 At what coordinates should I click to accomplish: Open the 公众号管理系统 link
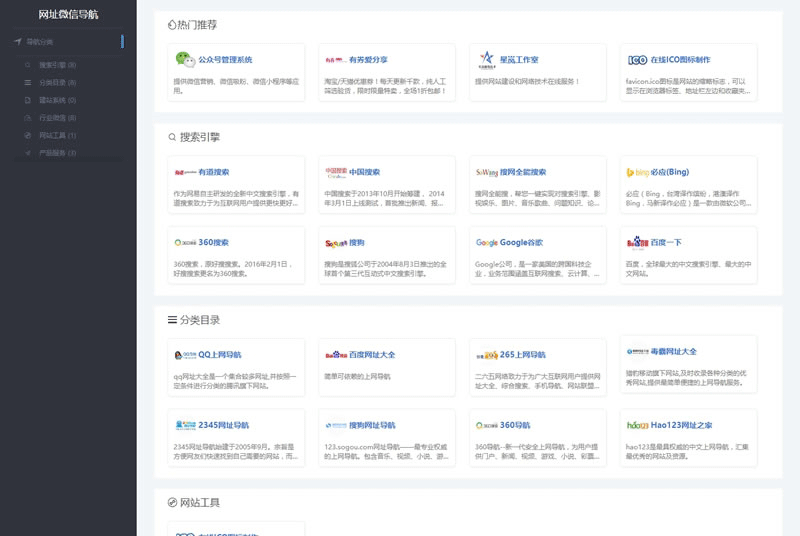225,60
